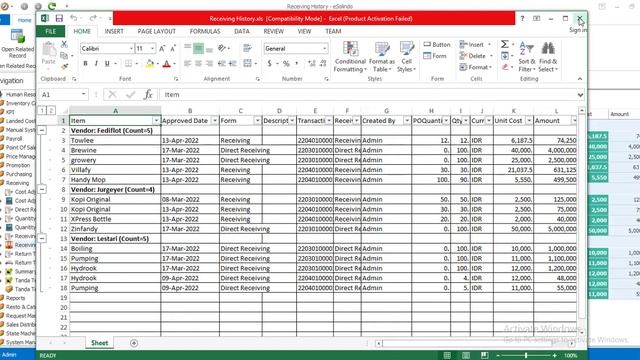Apply the yellow Fill Color bucket
The width and height of the screenshot is (640, 360).
pos(150,64)
